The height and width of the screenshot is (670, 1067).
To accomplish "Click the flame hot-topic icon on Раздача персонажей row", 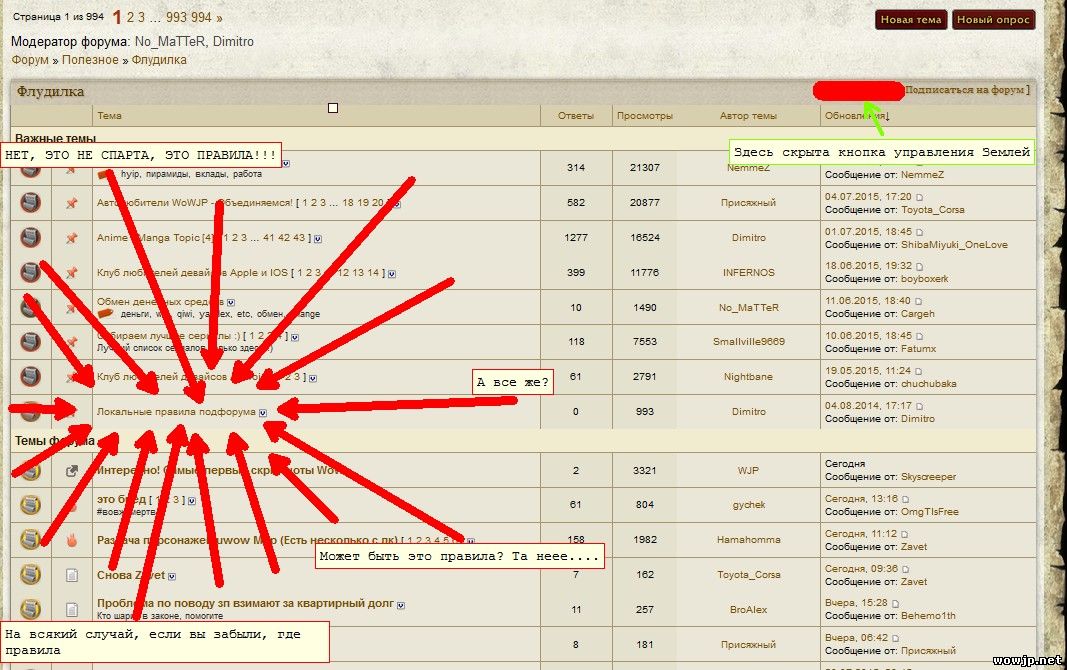I will click(x=71, y=540).
